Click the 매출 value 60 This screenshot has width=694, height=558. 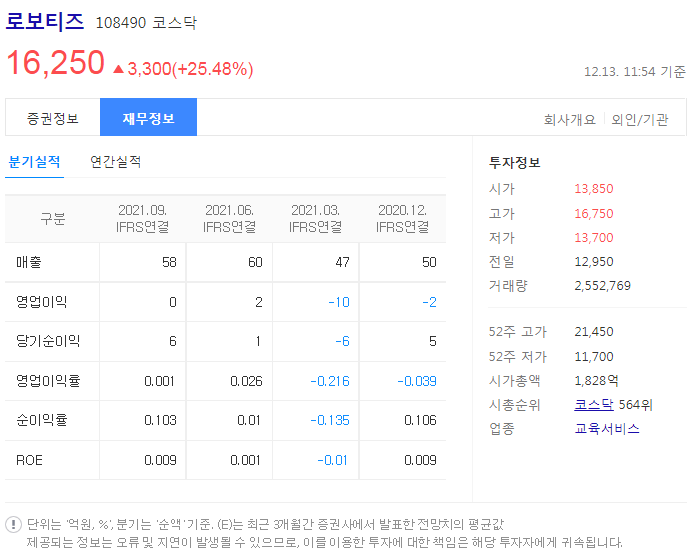(x=255, y=262)
